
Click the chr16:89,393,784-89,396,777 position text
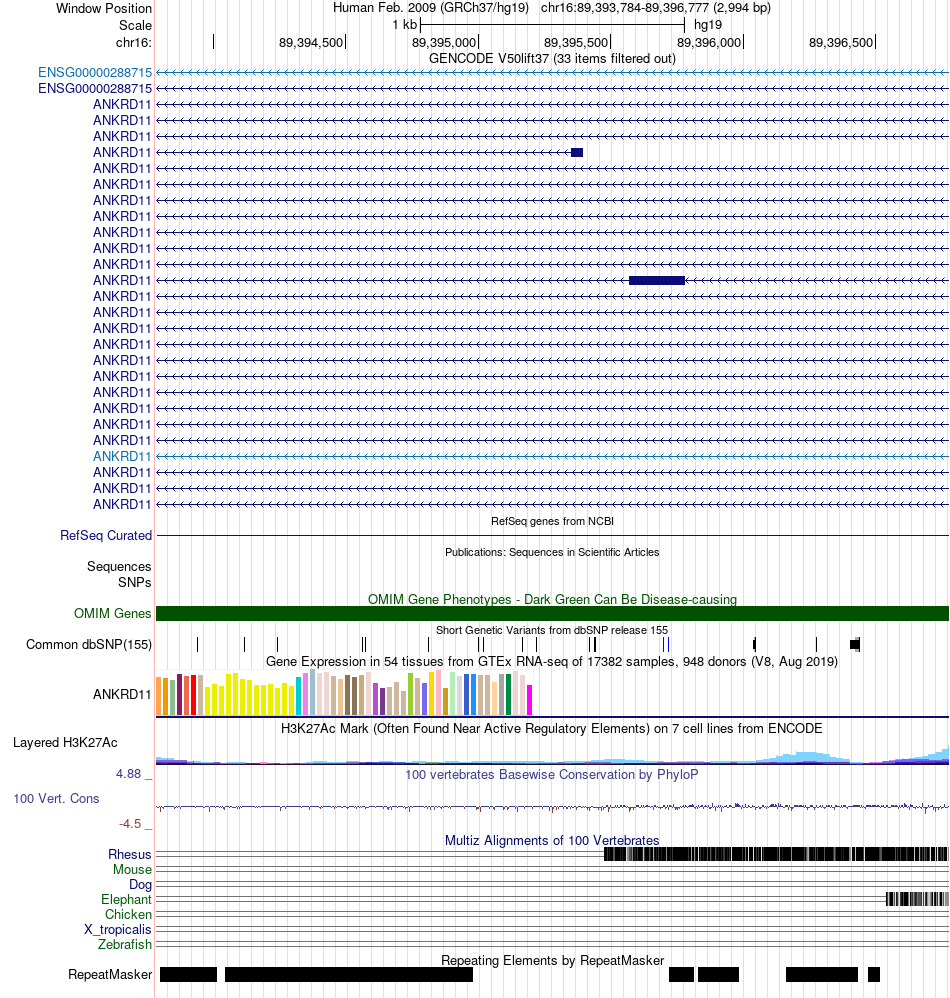point(655,8)
